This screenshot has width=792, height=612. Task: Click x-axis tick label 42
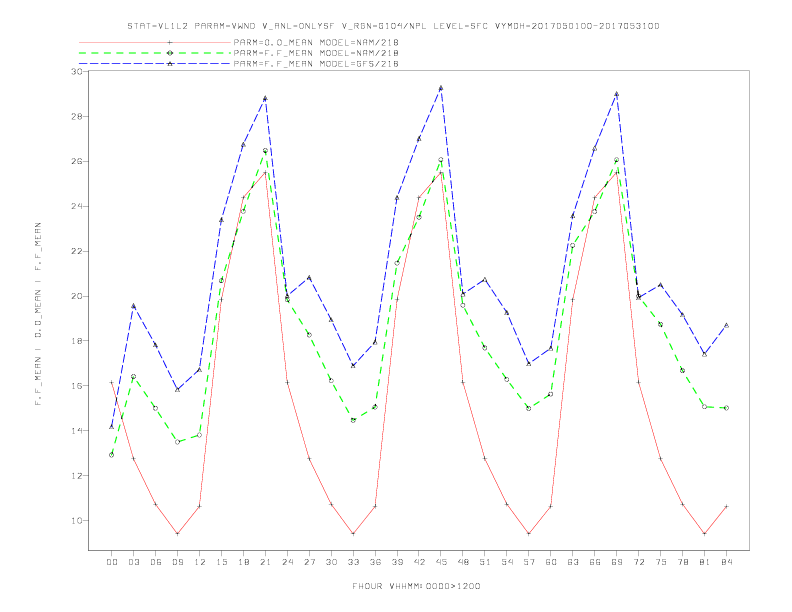point(419,562)
